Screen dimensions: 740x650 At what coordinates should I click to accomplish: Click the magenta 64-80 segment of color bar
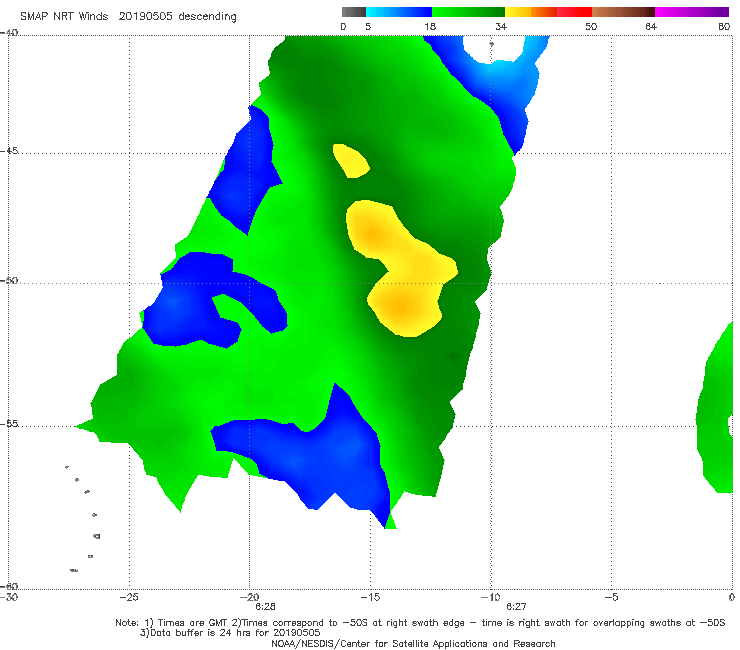(692, 12)
